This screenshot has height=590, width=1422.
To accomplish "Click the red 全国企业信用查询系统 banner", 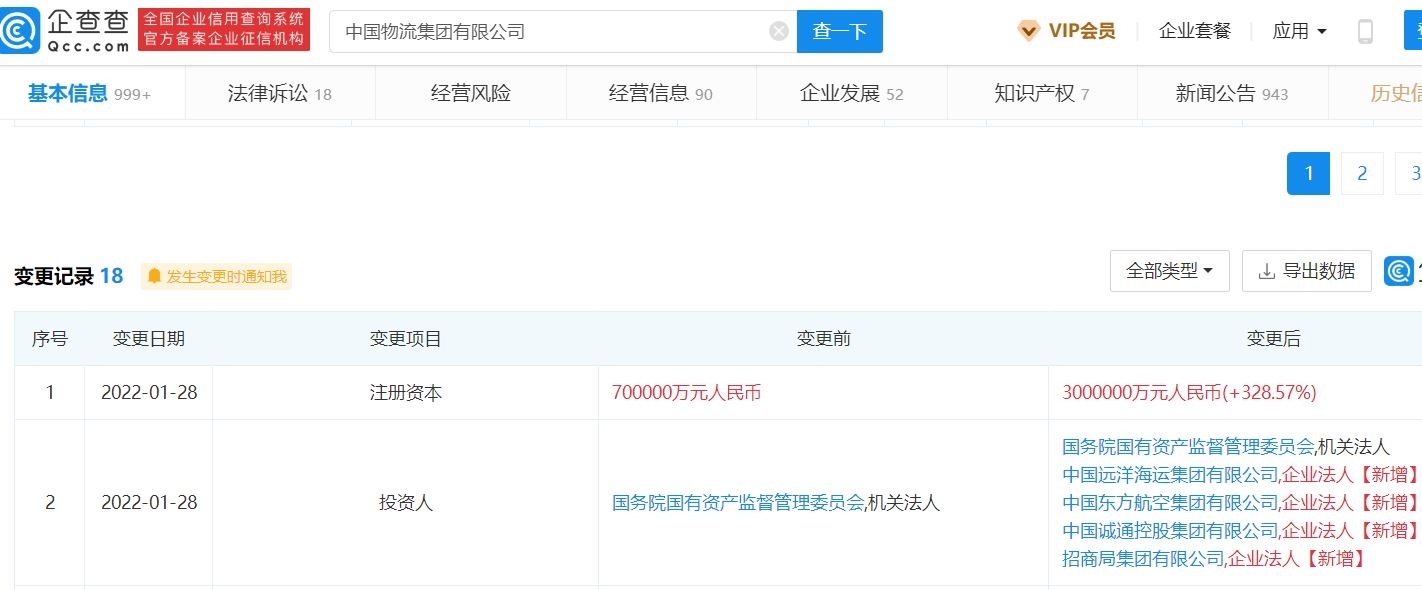I will click(224, 30).
